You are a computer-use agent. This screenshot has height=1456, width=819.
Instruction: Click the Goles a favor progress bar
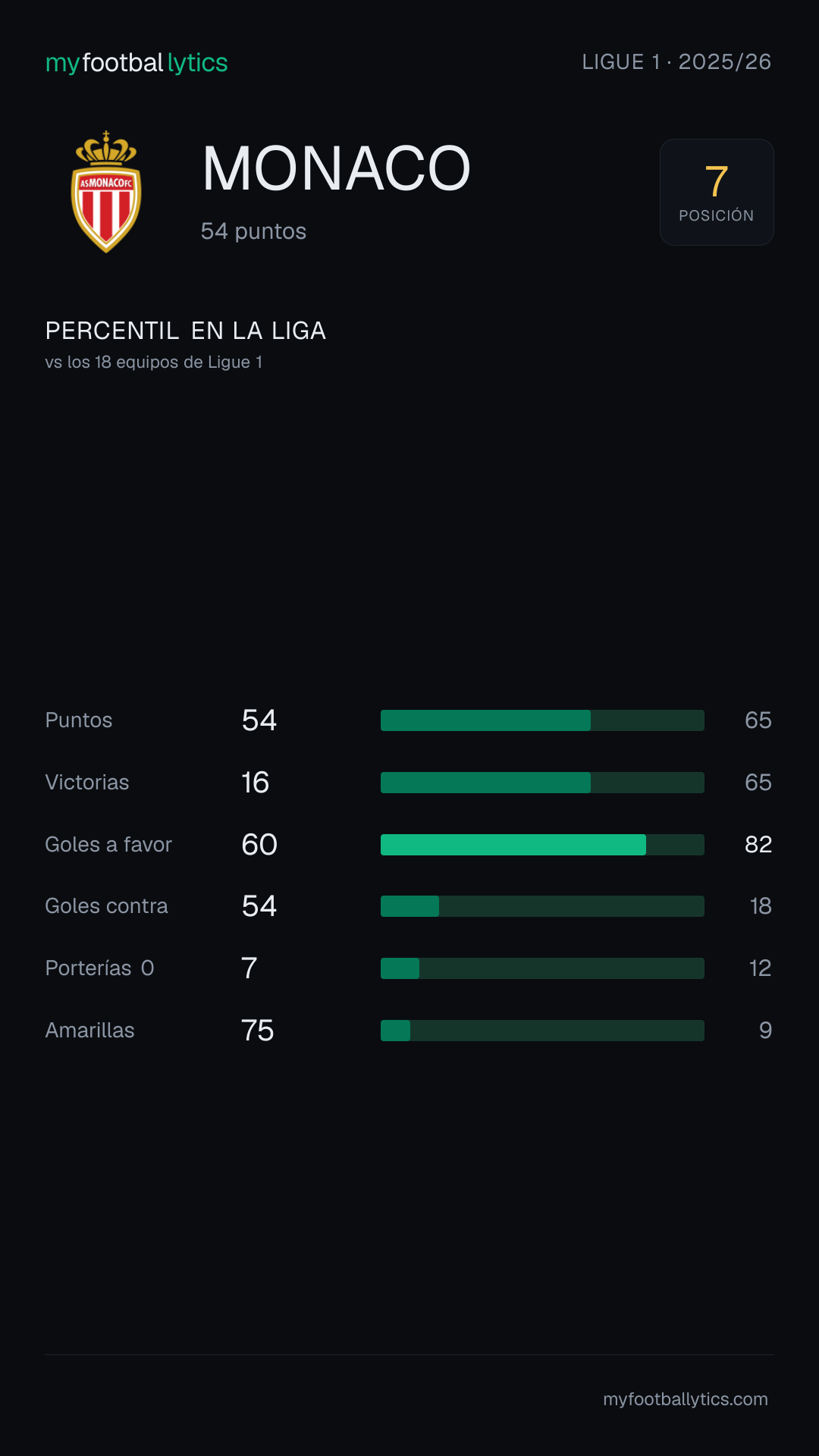[542, 845]
